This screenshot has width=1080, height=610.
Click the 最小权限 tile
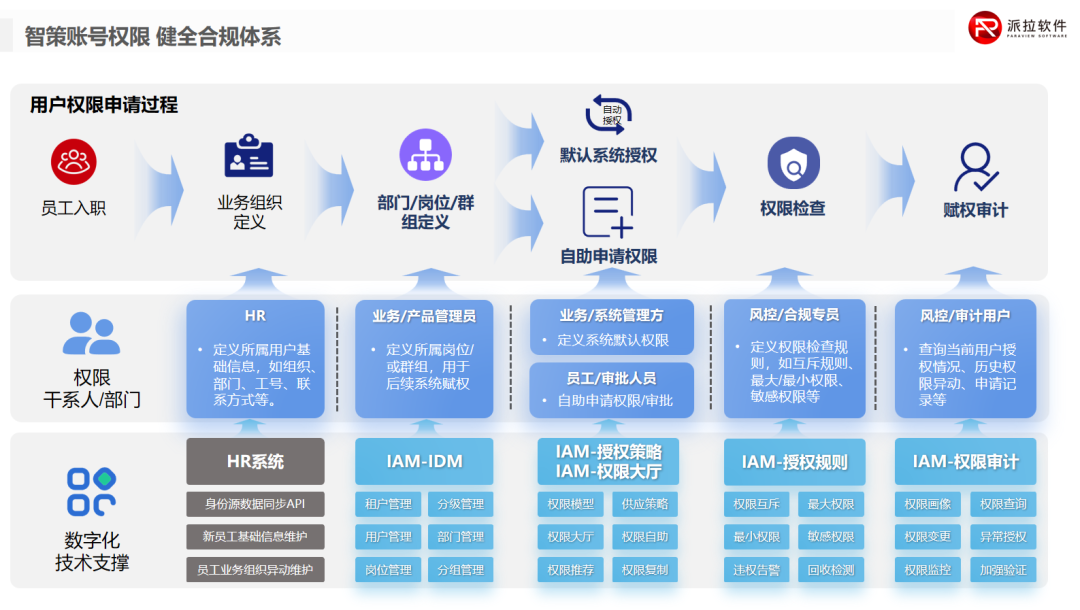pyautogui.click(x=756, y=537)
